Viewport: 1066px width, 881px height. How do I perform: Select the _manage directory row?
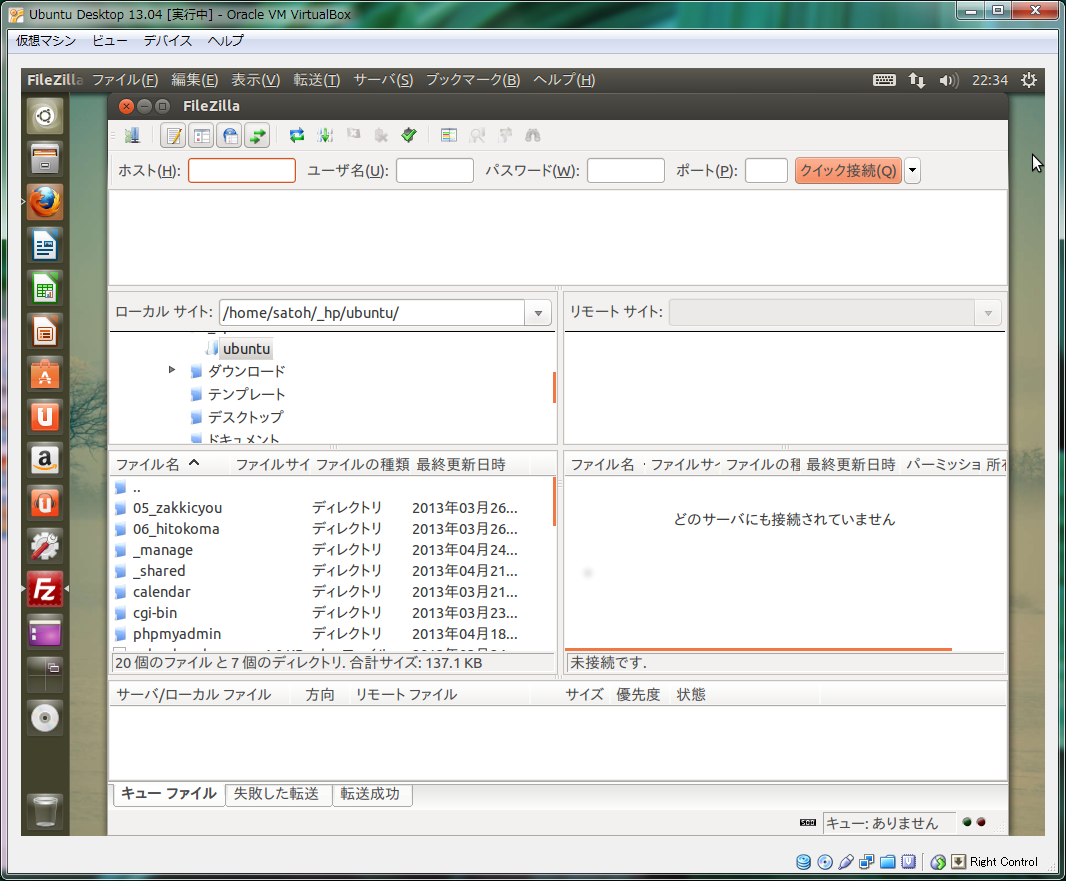point(332,550)
